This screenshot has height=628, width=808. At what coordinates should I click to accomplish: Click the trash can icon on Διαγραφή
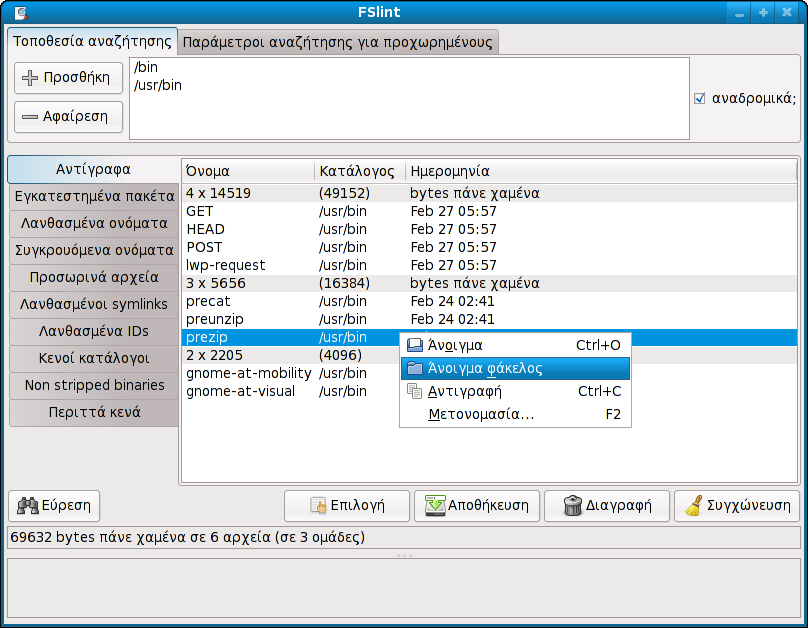573,506
